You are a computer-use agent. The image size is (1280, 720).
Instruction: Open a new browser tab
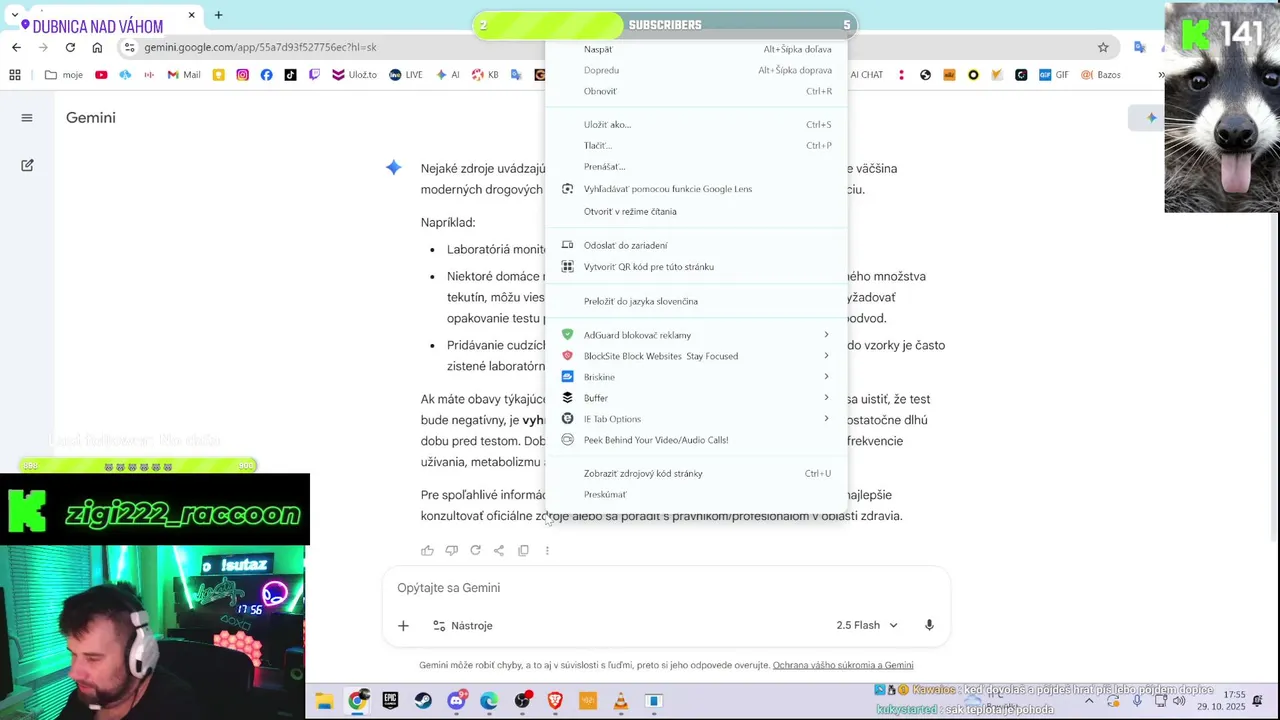pyautogui.click(x=218, y=15)
